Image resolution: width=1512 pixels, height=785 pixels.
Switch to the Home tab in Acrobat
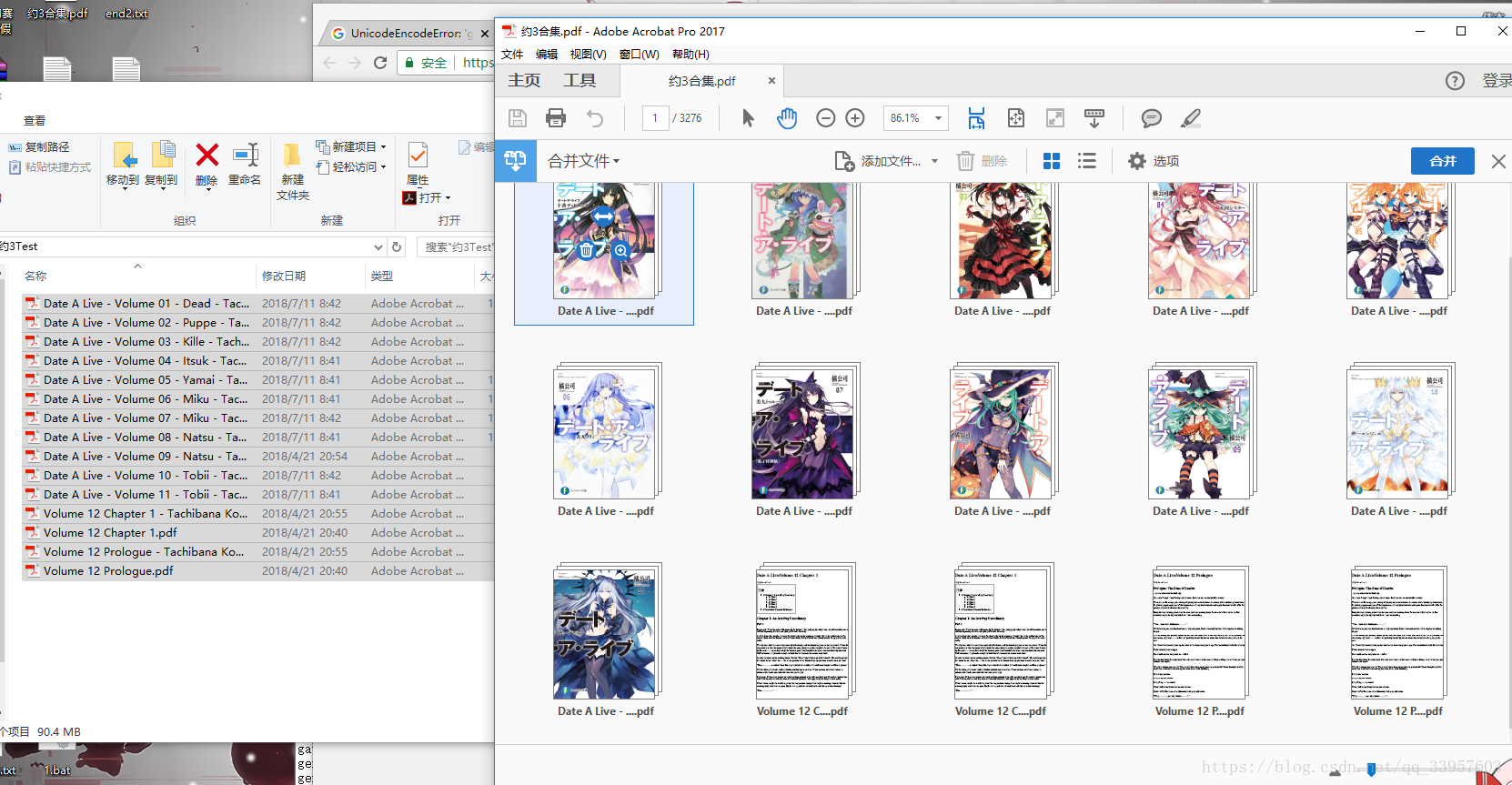(x=524, y=80)
